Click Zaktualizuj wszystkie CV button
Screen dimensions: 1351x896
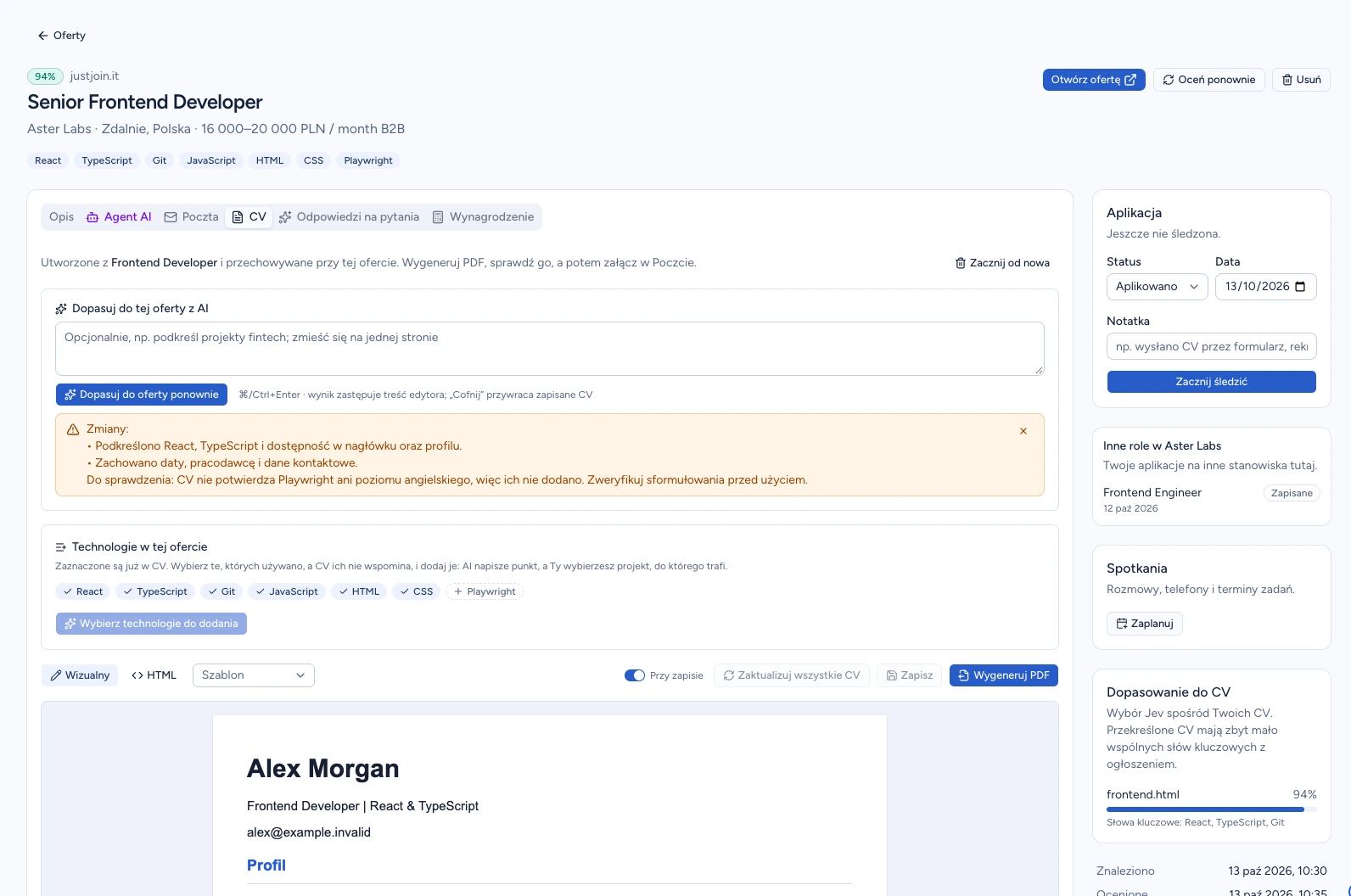pos(792,675)
